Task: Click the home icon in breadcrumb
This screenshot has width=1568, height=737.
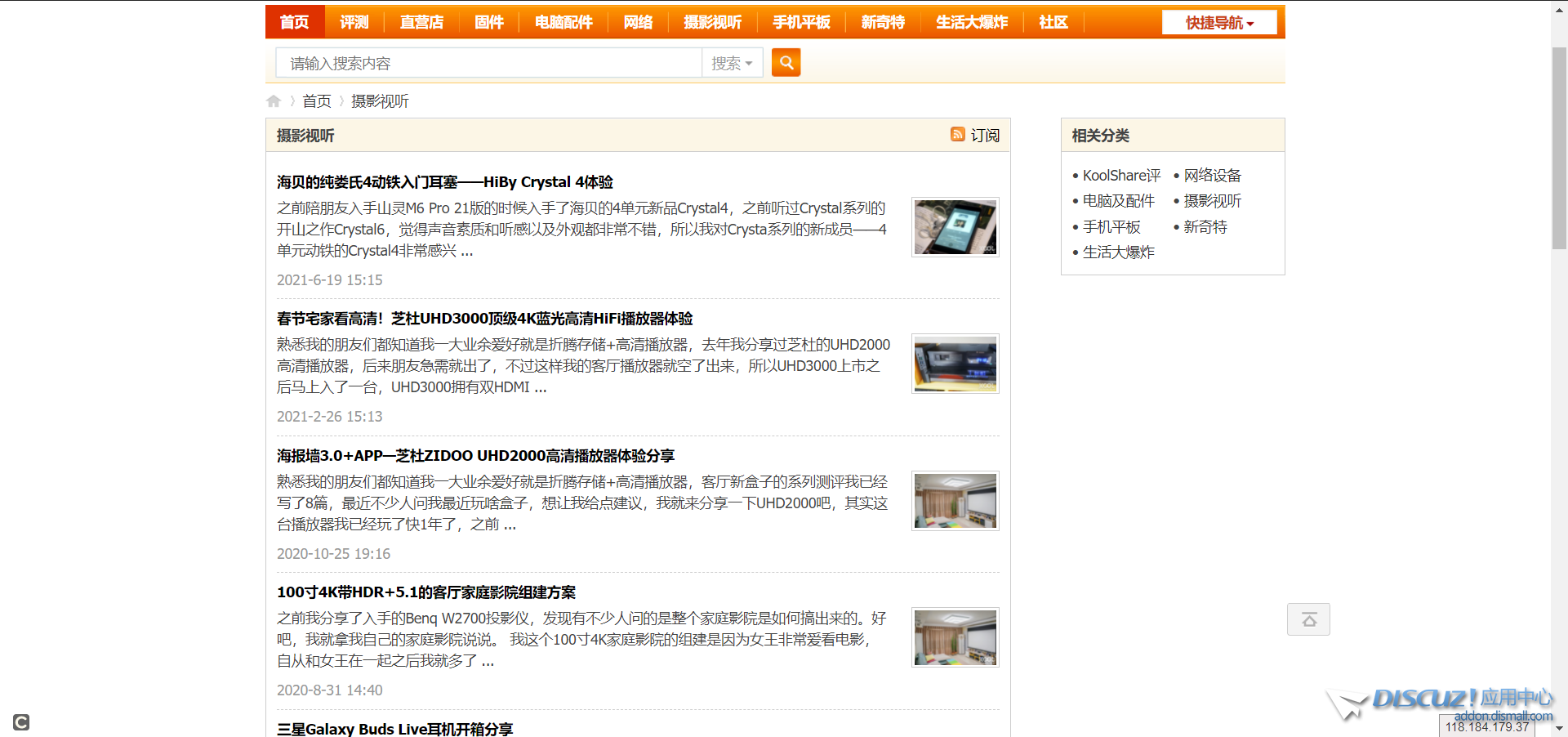Action: point(274,101)
